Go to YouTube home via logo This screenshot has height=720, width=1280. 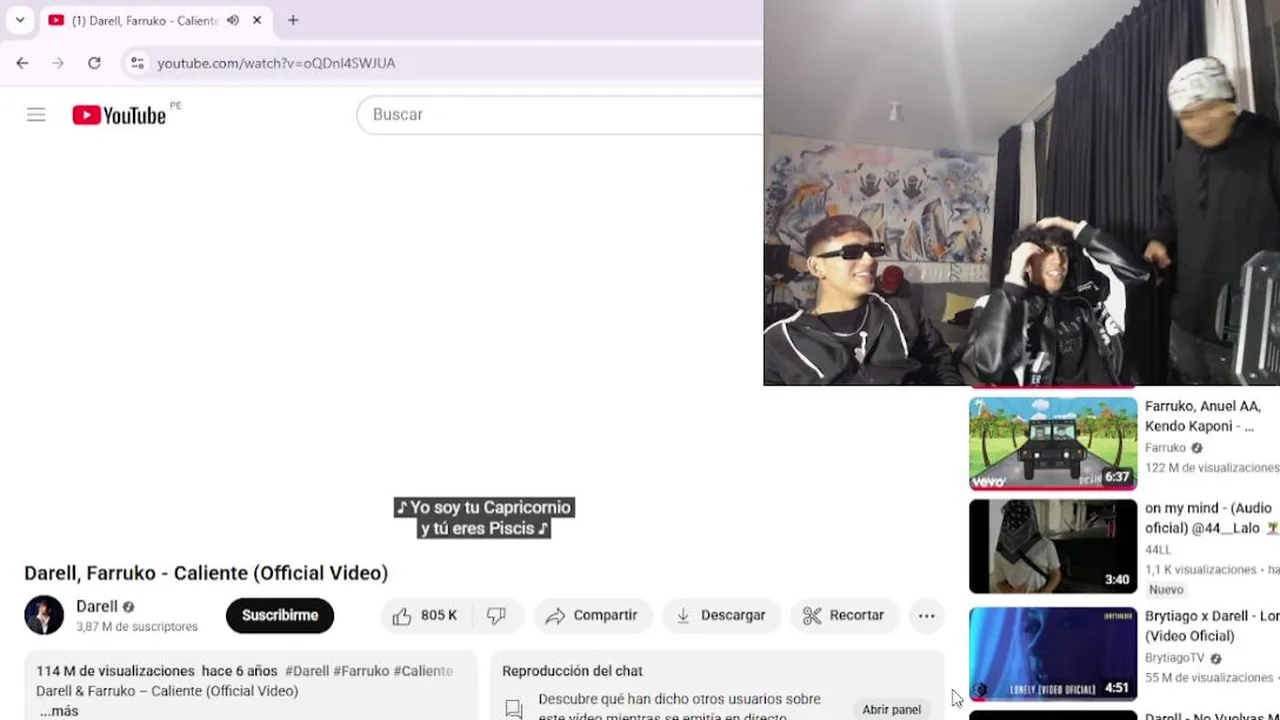click(119, 115)
